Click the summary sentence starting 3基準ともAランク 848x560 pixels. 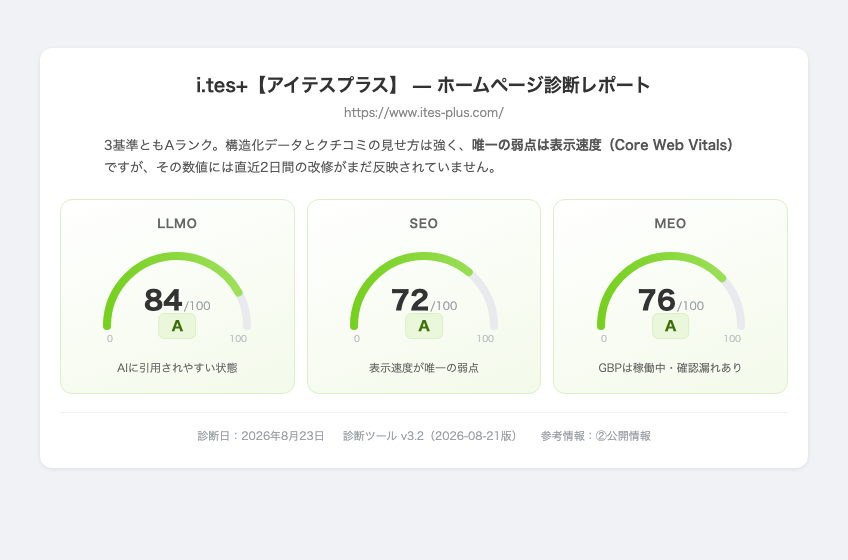(419, 156)
